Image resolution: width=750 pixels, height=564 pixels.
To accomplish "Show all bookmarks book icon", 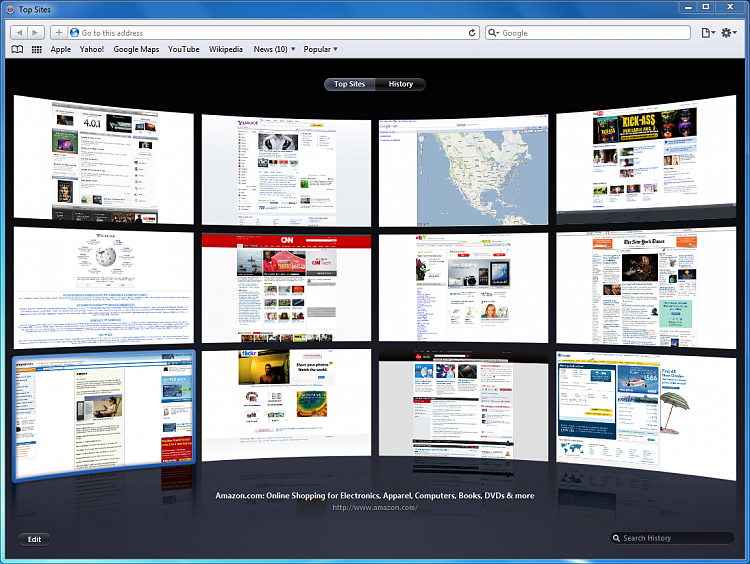I will (17, 49).
